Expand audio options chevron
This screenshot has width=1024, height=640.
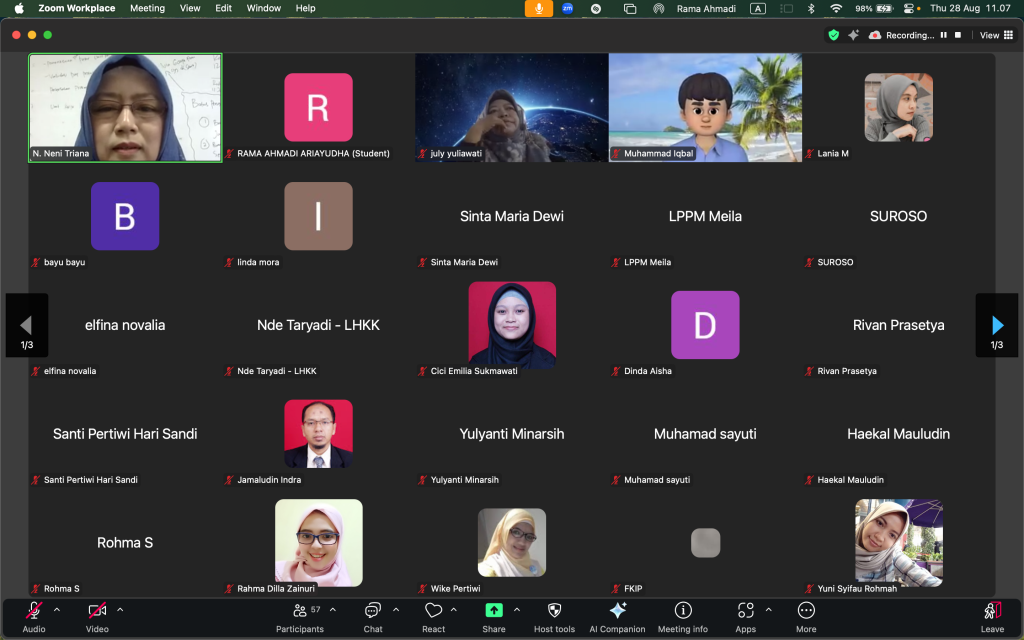(57, 610)
